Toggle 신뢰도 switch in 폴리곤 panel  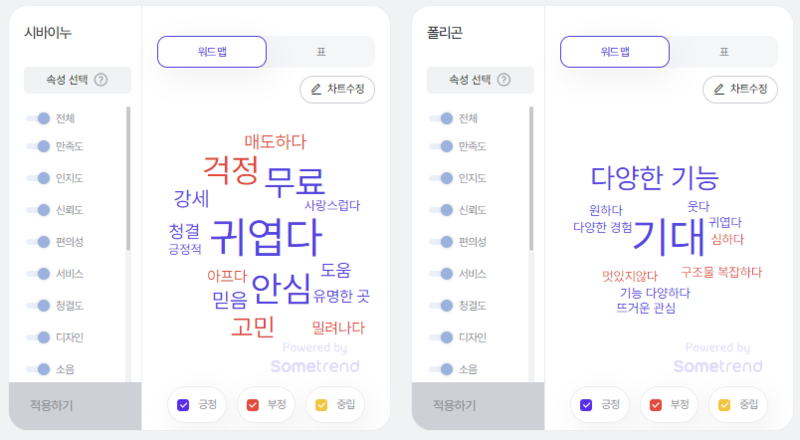point(442,210)
